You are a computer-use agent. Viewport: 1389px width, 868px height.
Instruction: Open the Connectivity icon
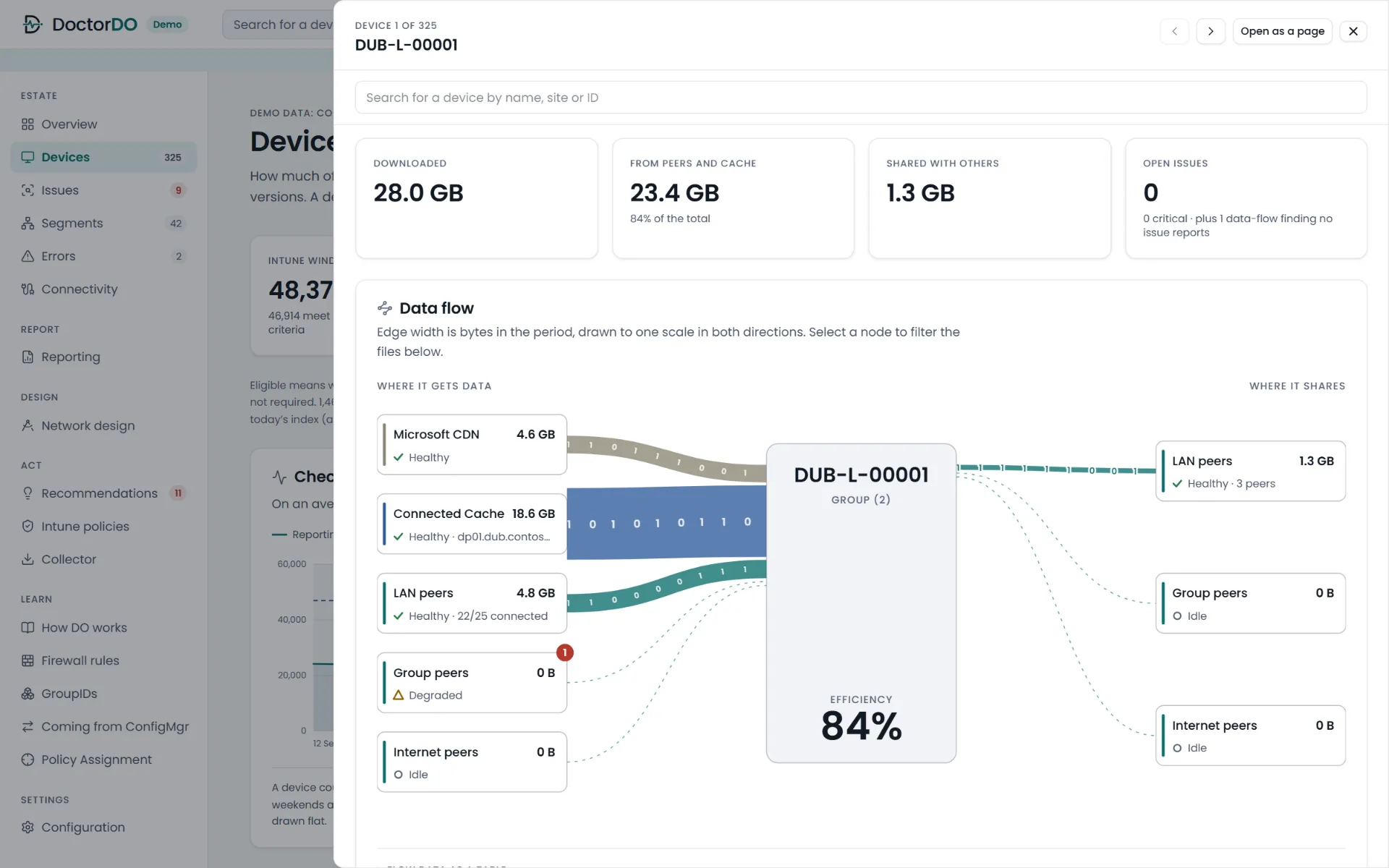pos(27,289)
